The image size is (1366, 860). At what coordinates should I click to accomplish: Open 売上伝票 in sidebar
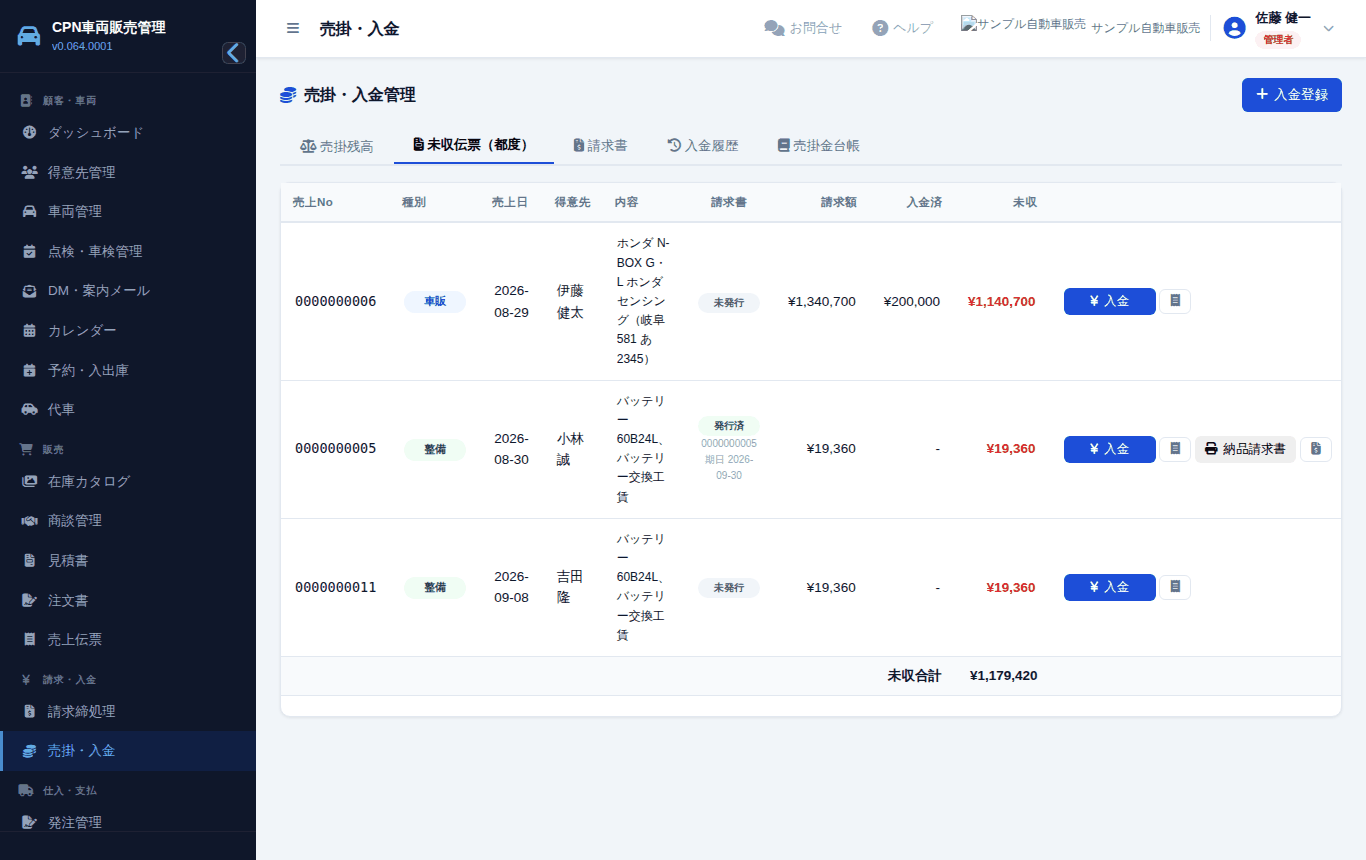[x=128, y=640]
